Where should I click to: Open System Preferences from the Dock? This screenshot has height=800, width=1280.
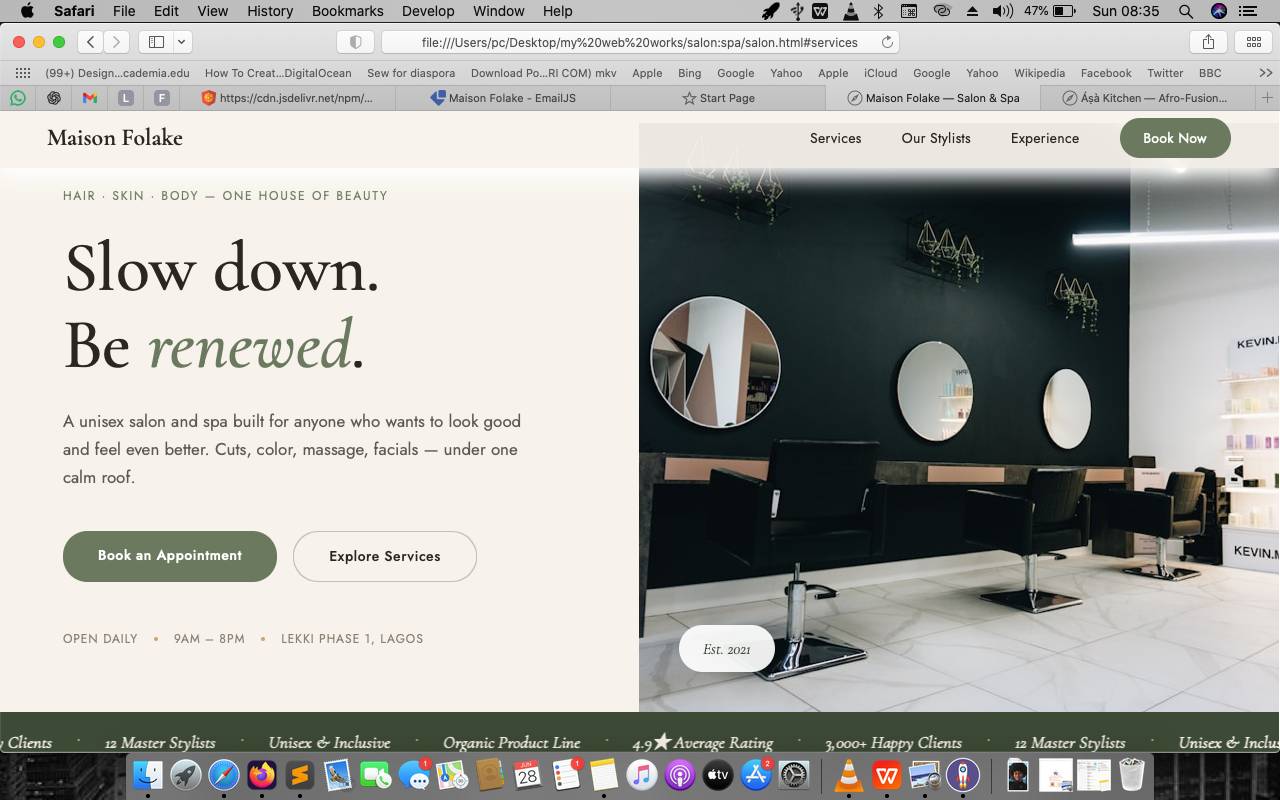(x=794, y=774)
